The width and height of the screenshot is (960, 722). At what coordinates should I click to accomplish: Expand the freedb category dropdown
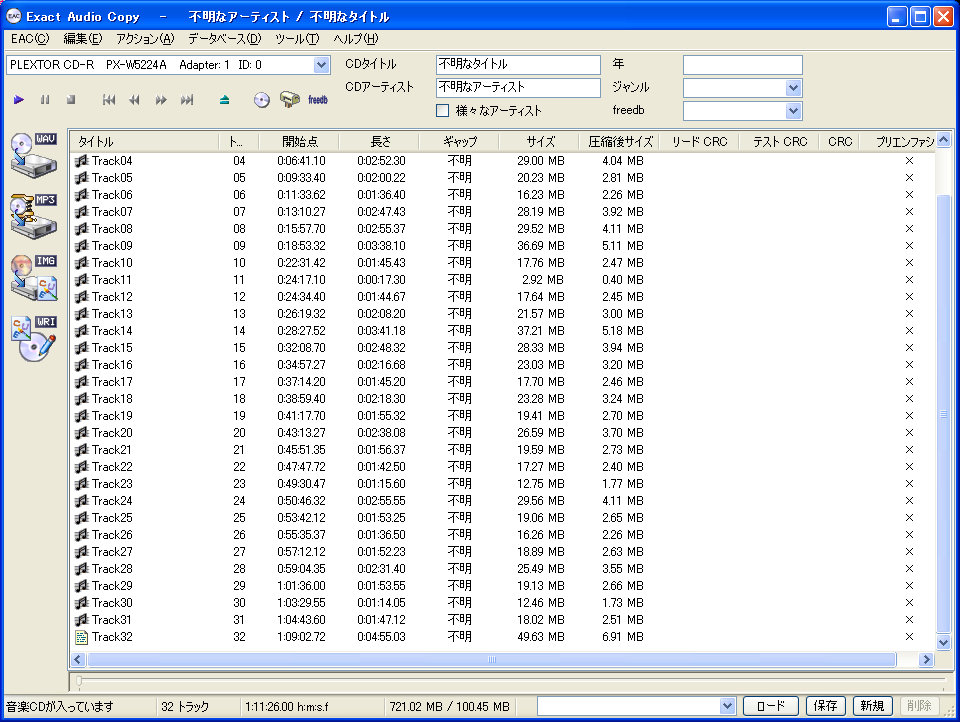pos(793,111)
